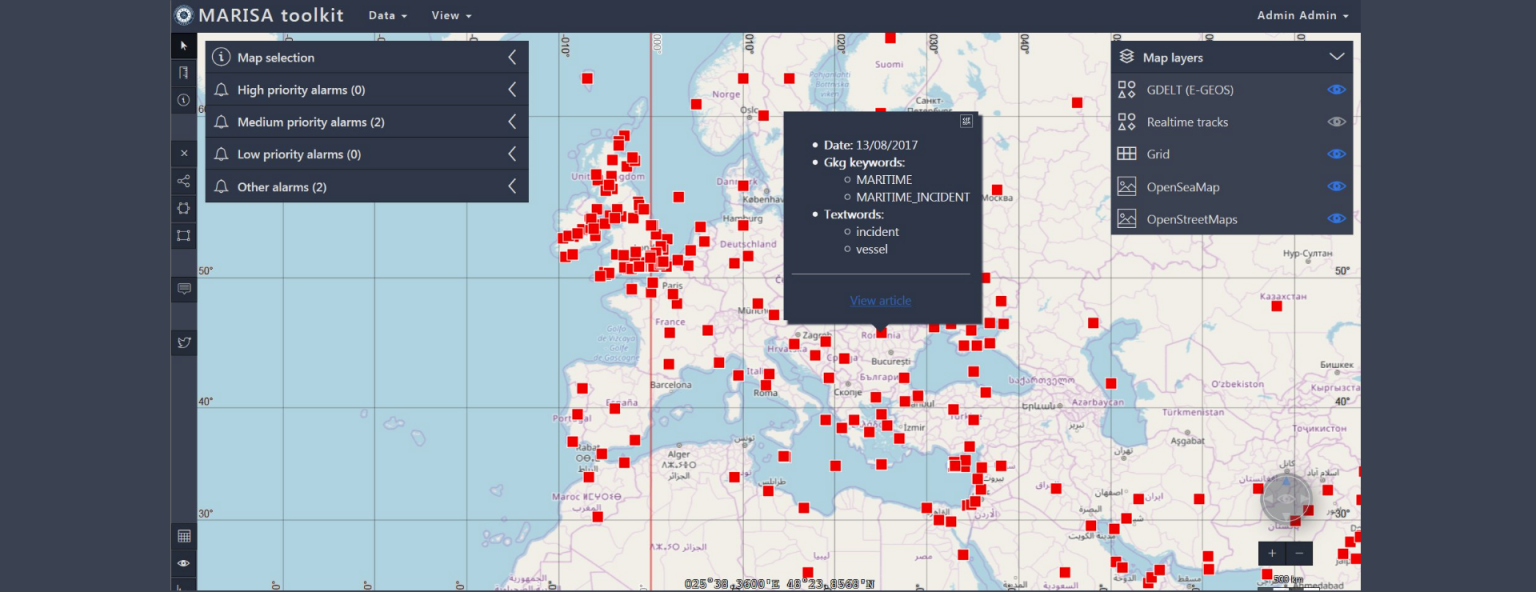1536x592 pixels.
Task: Select the pointer tool in the left toolbar
Action: pos(183,45)
